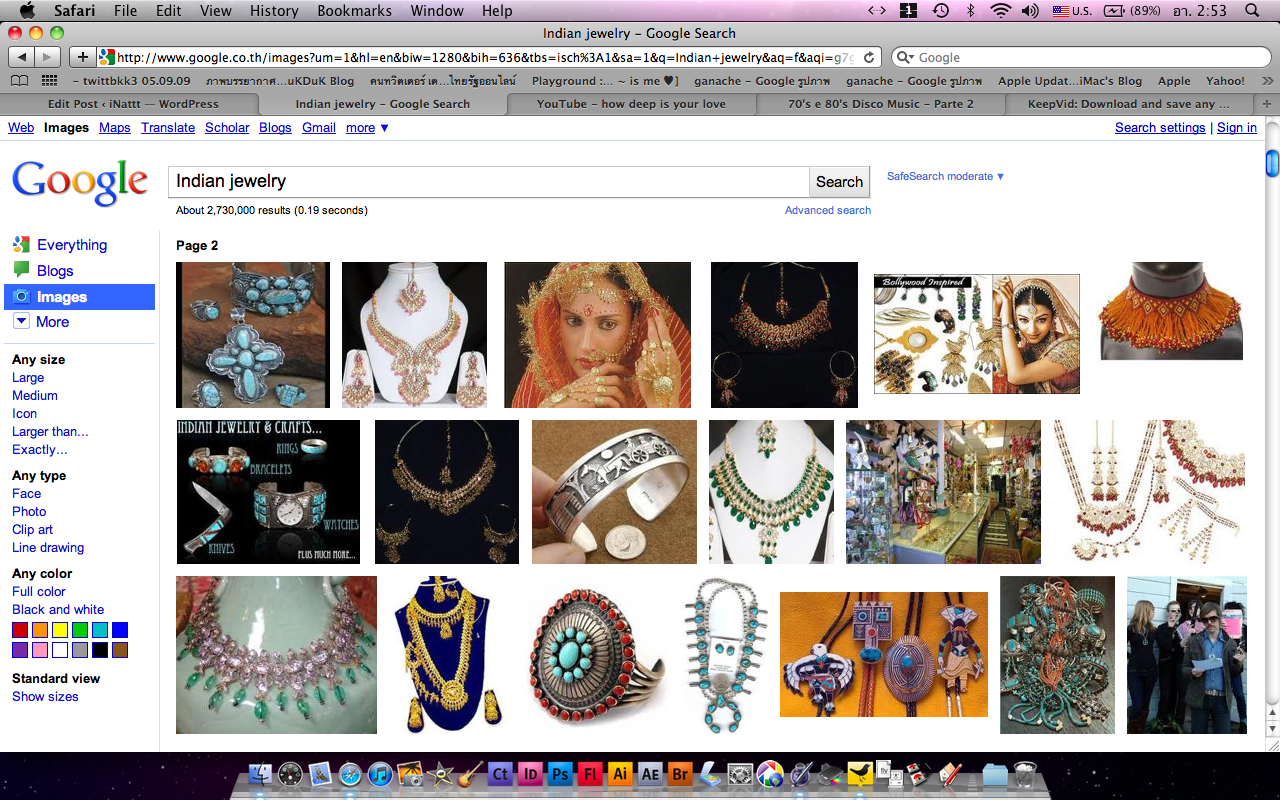Open the Advanced search link

[828, 210]
